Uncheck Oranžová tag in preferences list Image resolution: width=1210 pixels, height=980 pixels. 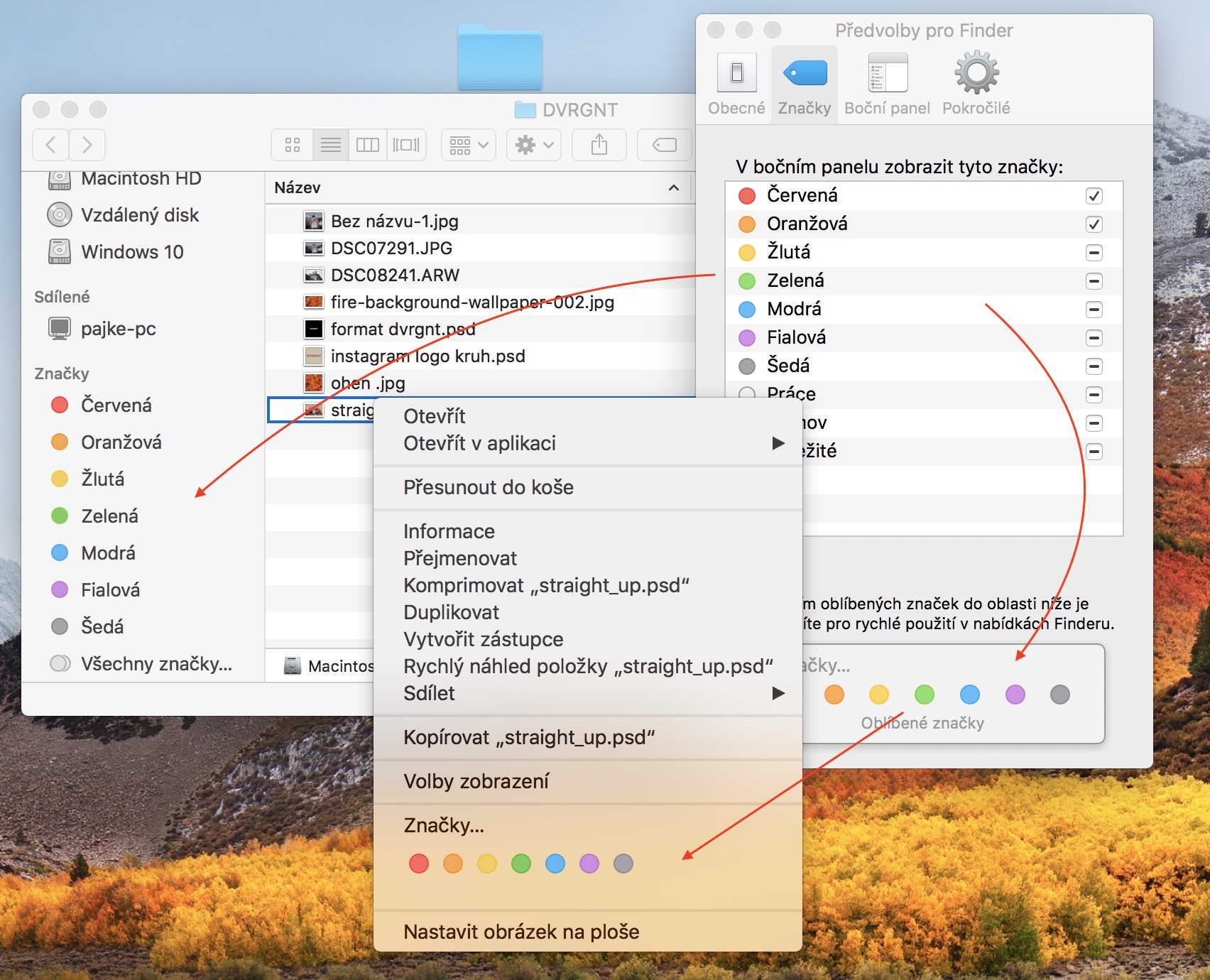point(1094,224)
